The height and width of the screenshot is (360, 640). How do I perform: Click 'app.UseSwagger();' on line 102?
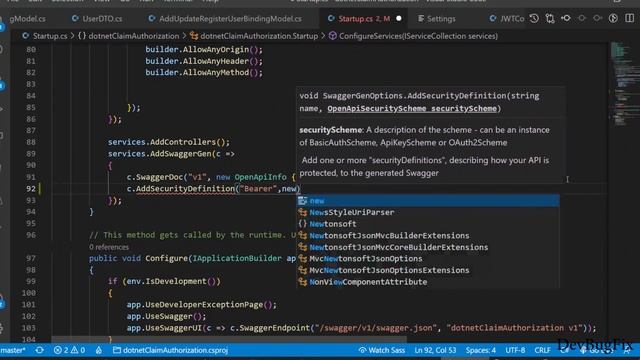click(x=166, y=316)
